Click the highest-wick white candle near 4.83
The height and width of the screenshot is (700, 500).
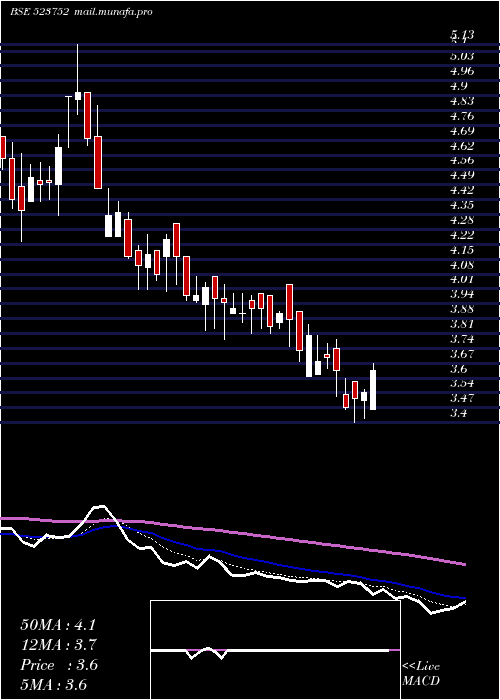point(78,96)
